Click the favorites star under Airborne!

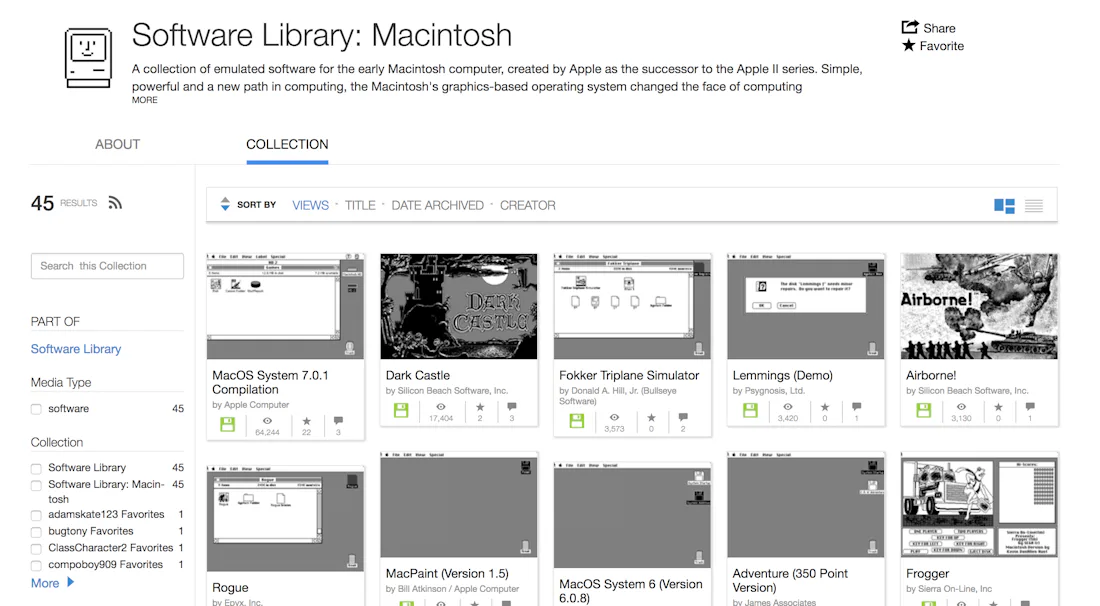click(998, 407)
